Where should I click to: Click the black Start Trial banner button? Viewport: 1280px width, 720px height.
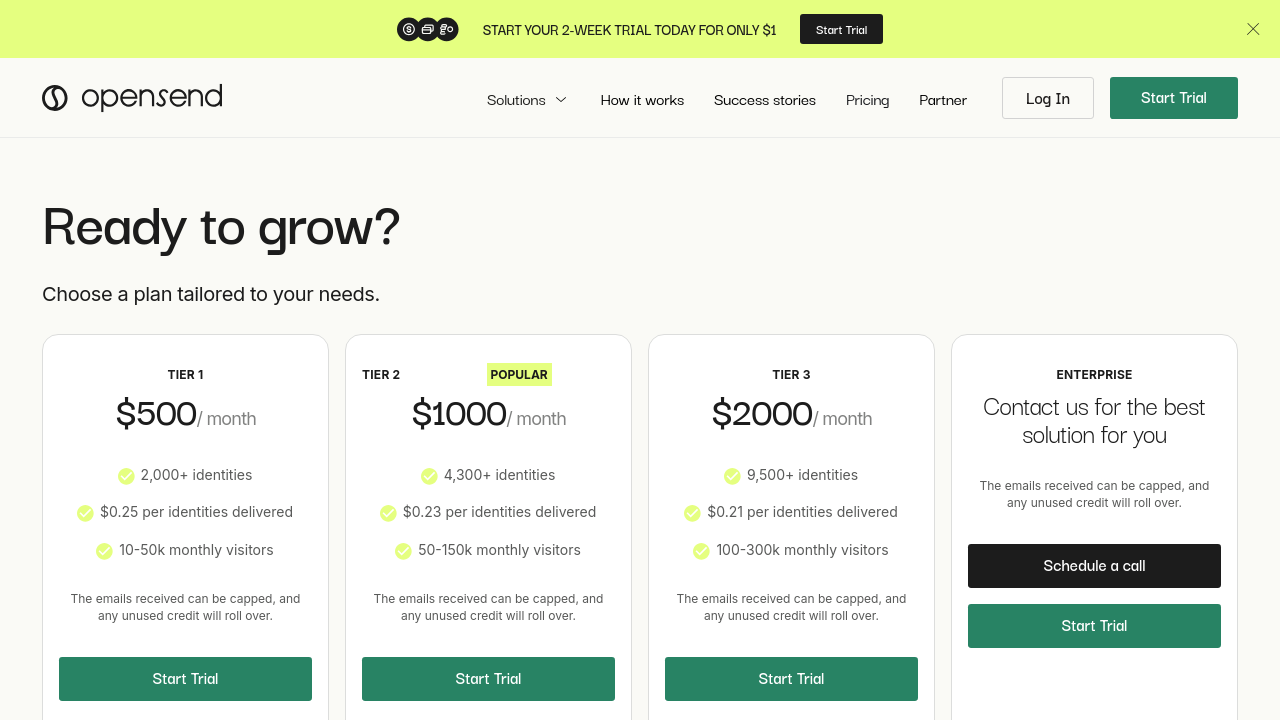click(841, 29)
